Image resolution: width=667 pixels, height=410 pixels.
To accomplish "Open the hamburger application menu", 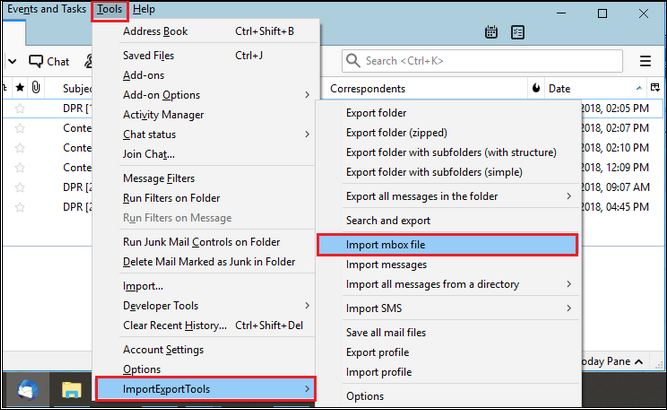I will point(645,61).
